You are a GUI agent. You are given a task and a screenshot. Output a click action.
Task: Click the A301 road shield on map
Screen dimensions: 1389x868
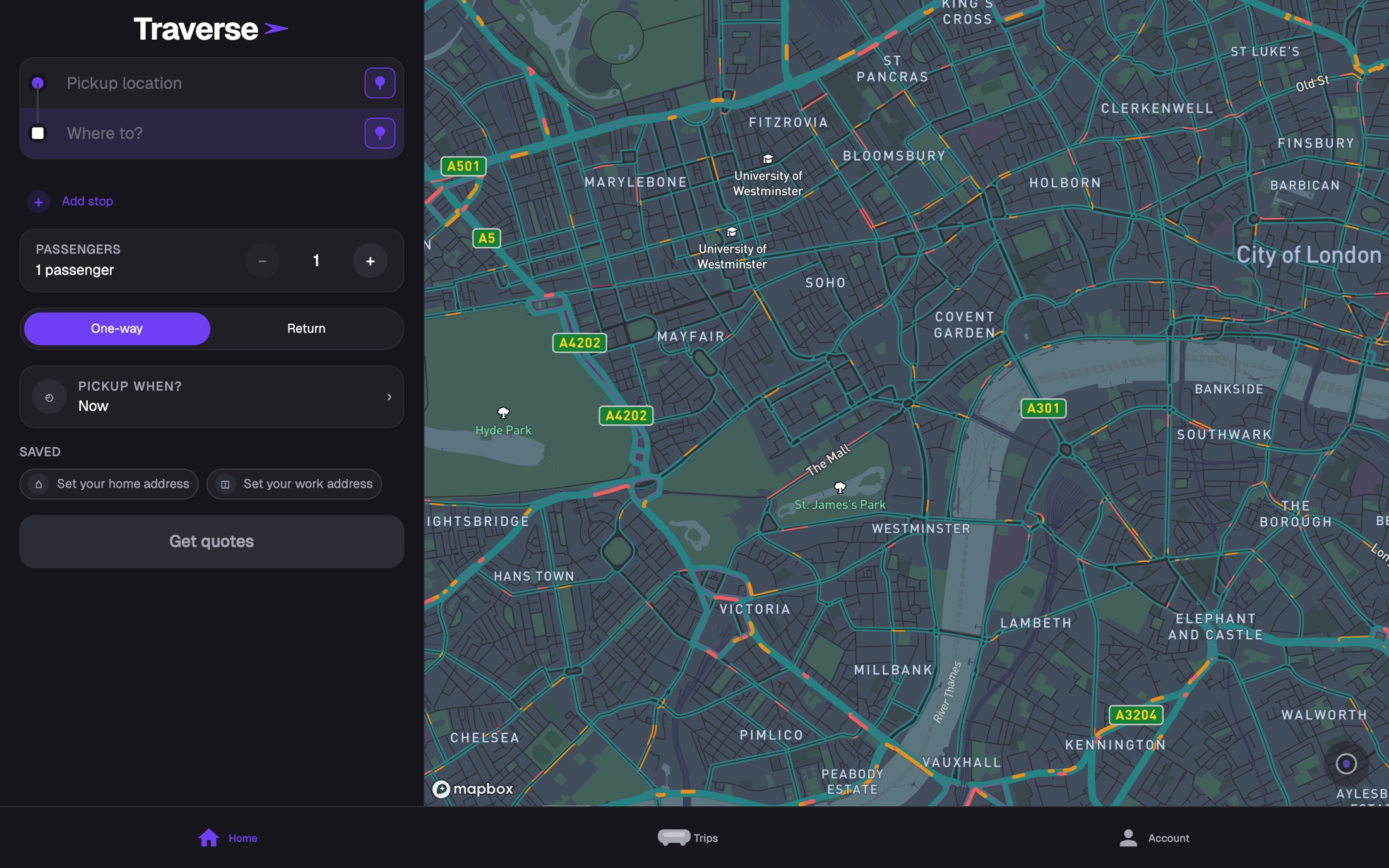tap(1043, 408)
